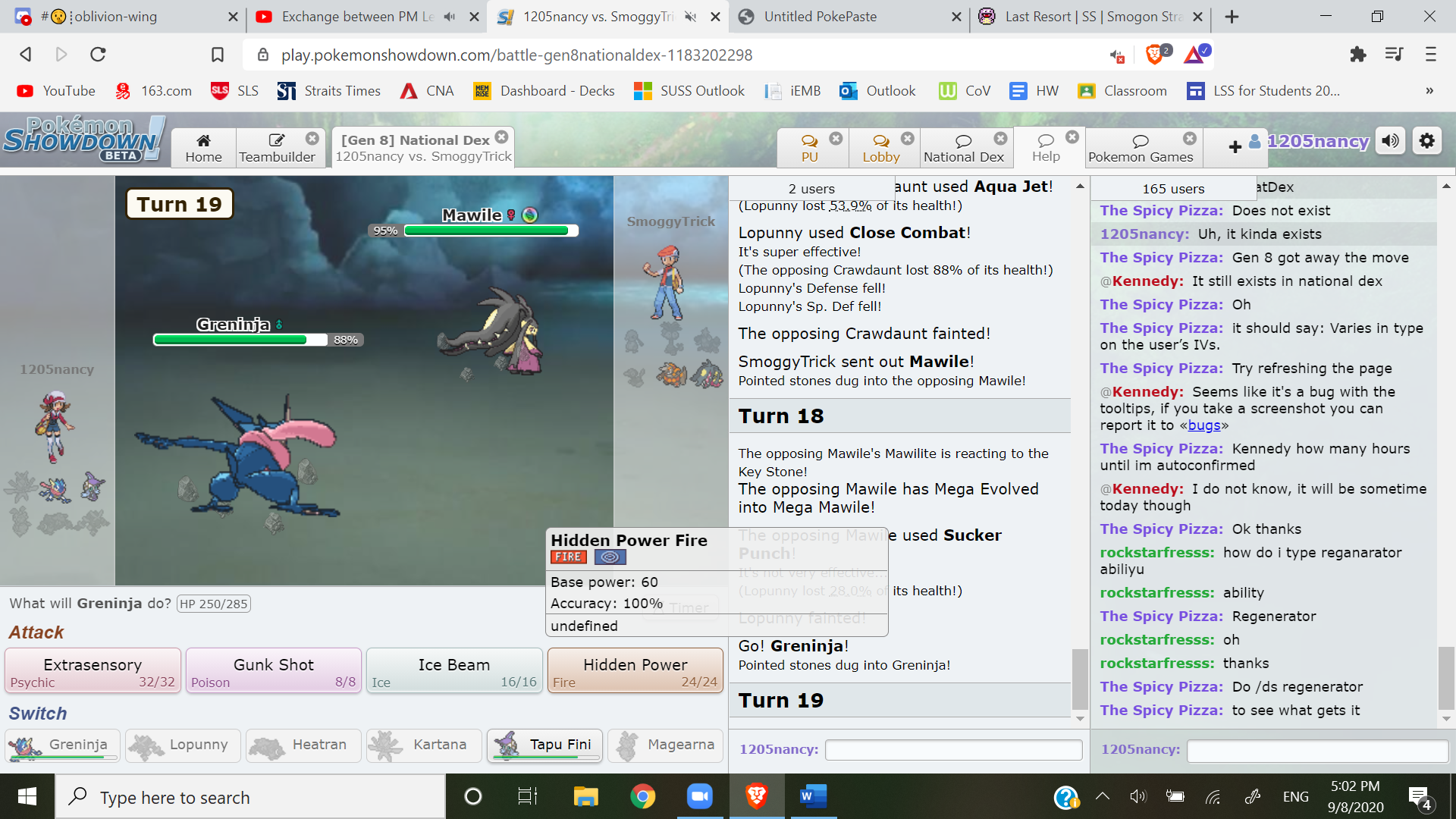Open File Explorer from the taskbar

pyautogui.click(x=585, y=796)
